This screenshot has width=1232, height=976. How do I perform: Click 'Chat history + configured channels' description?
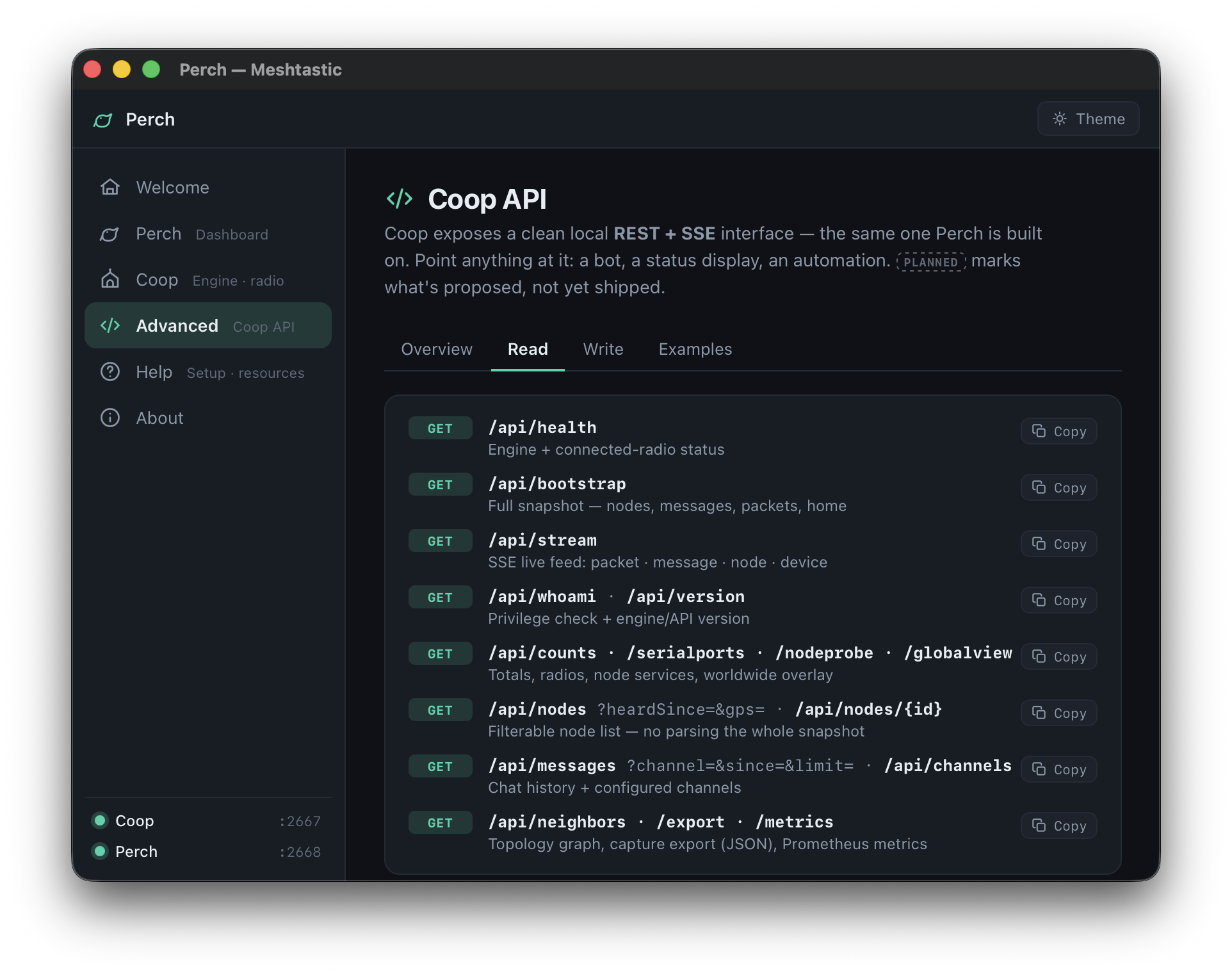pyautogui.click(x=615, y=788)
